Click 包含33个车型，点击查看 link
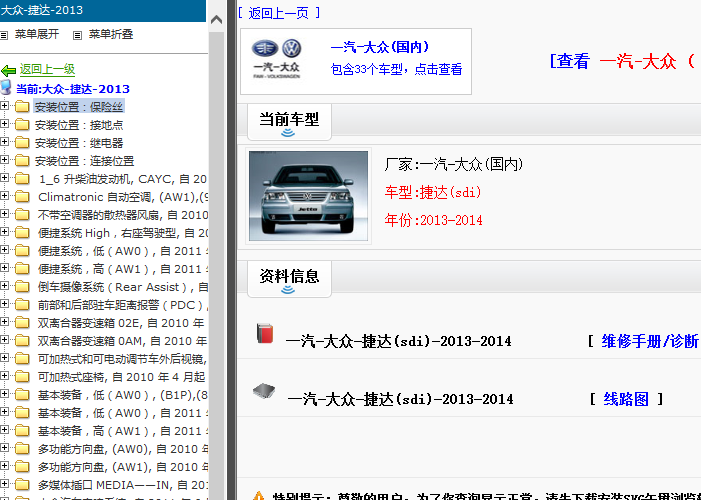The image size is (701, 500). 396,69
